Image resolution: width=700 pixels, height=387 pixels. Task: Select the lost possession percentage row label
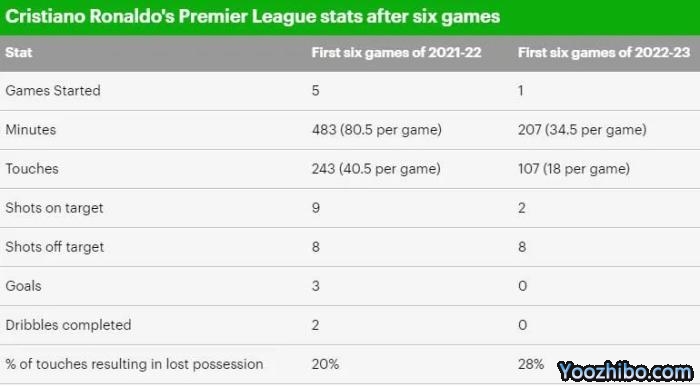pos(134,364)
